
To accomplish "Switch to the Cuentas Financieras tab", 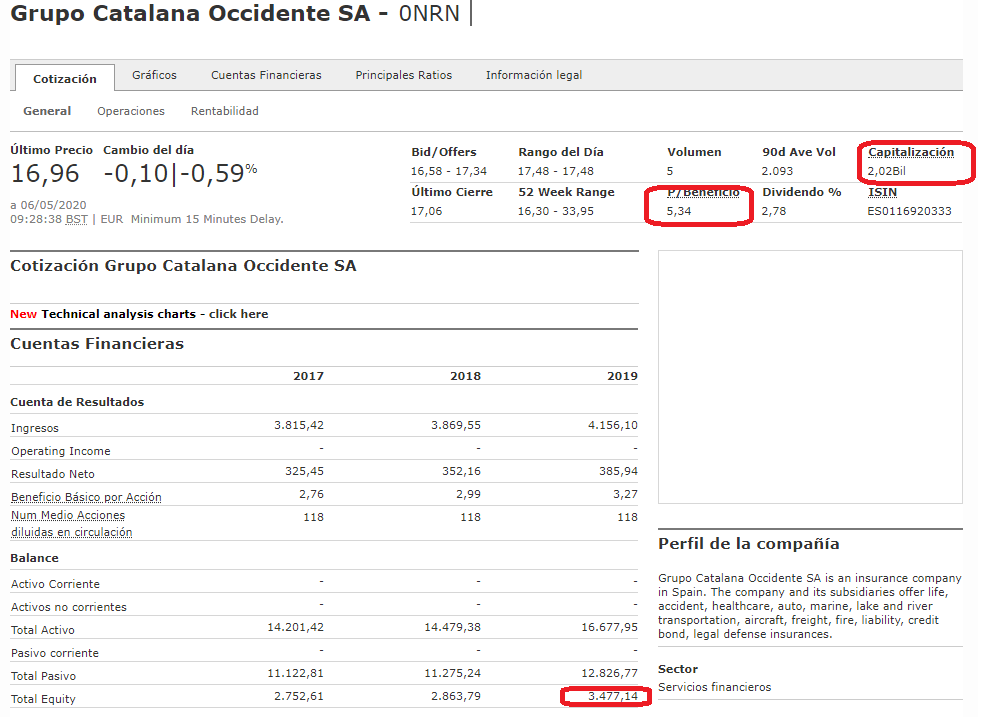I will [x=266, y=75].
